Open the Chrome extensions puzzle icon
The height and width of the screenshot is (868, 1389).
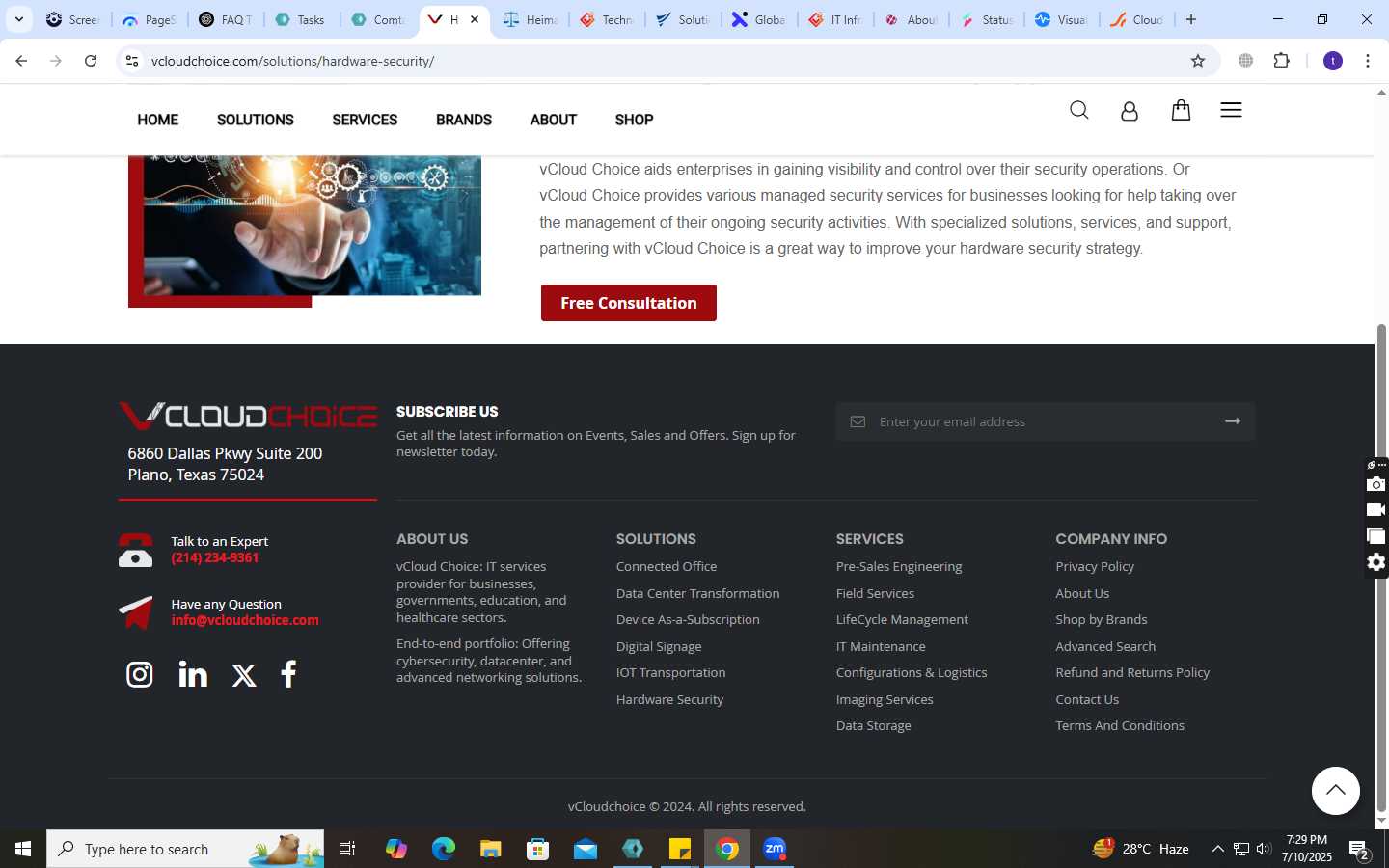[x=1281, y=61]
